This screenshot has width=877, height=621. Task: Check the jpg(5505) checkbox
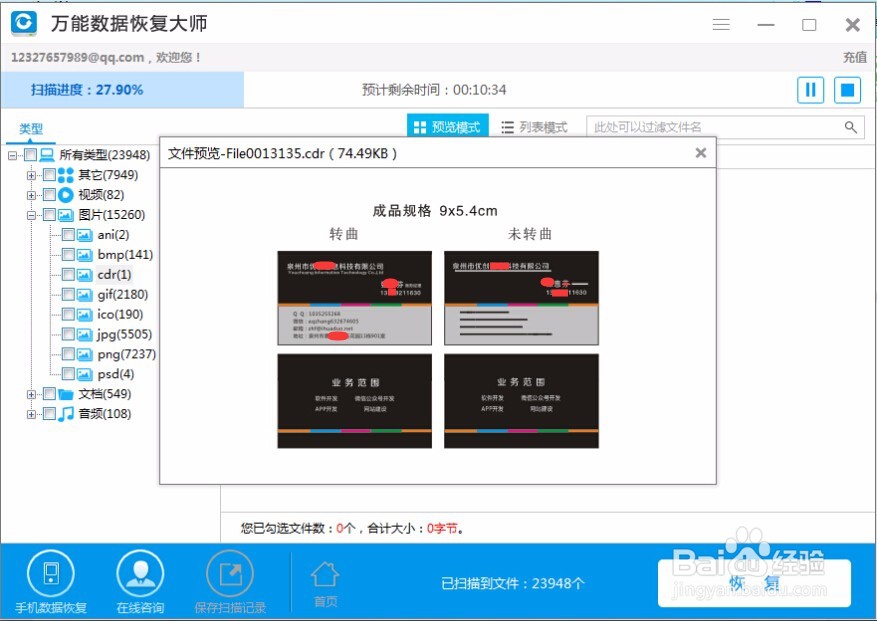point(68,335)
